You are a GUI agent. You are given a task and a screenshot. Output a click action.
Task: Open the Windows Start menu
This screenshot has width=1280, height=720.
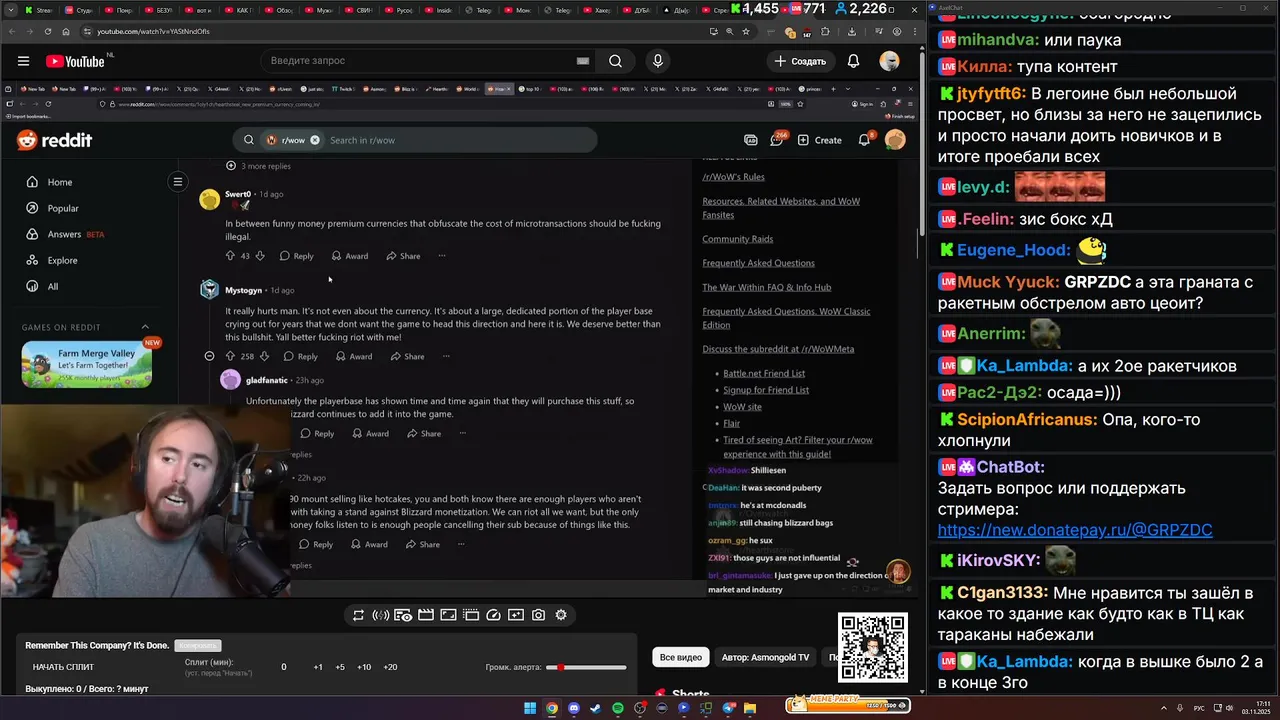click(530, 708)
